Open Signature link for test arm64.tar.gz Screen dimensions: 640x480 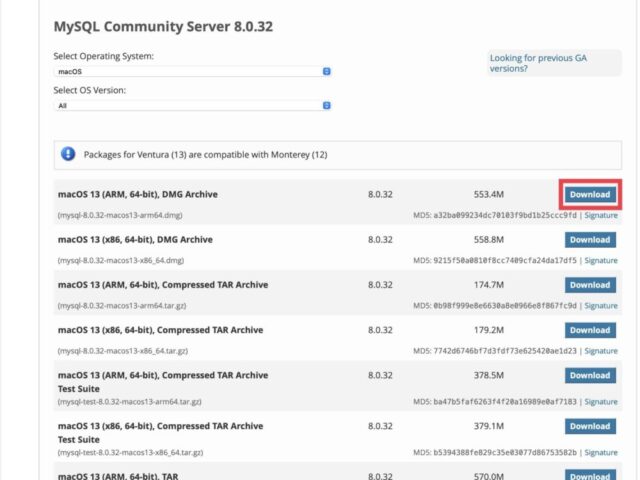click(601, 402)
